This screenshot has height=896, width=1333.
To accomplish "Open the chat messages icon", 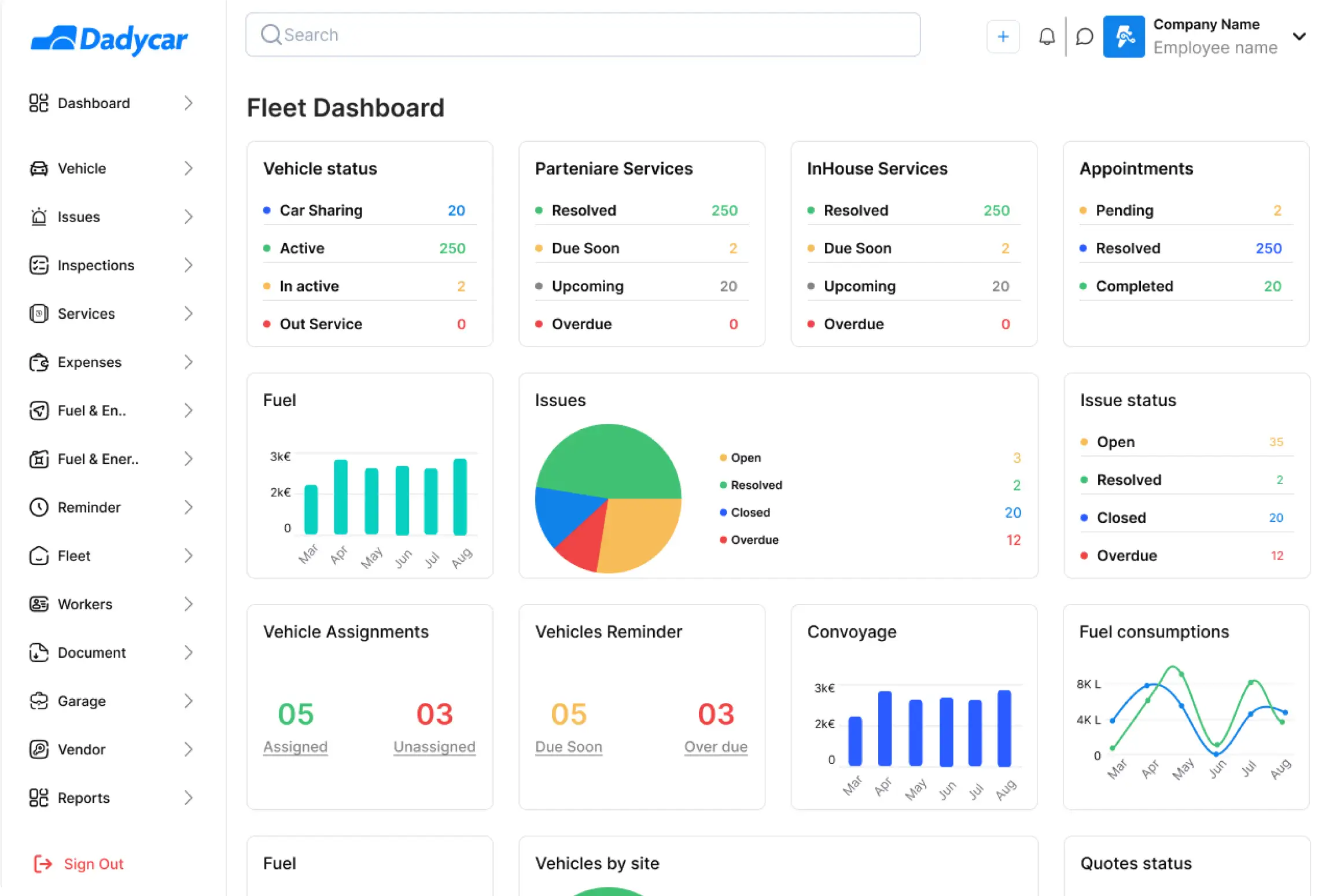I will pos(1084,36).
